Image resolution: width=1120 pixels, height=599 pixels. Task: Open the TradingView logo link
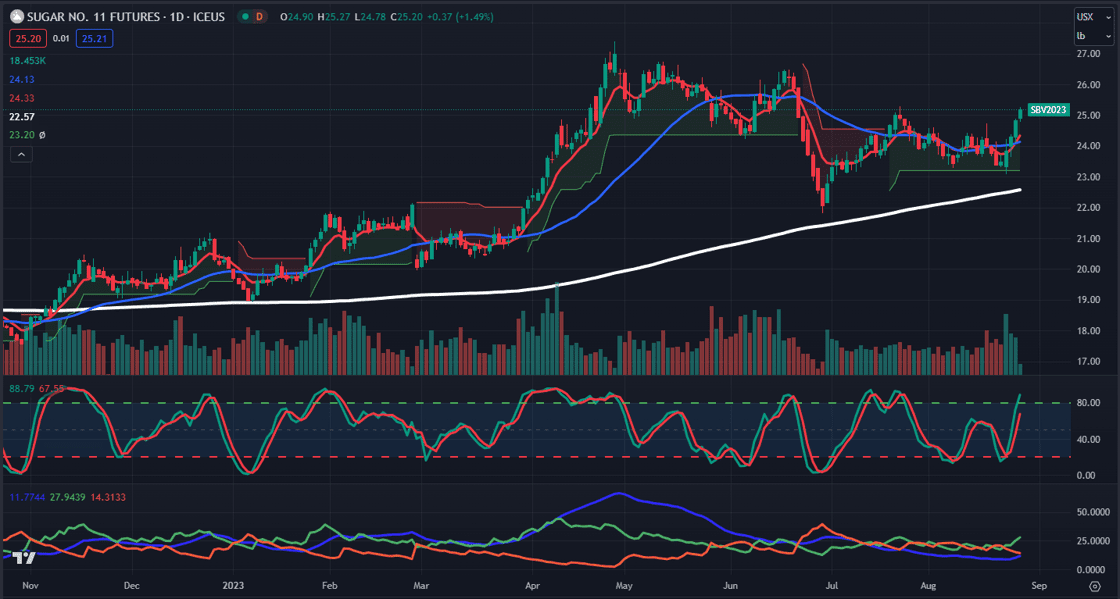(x=26, y=559)
